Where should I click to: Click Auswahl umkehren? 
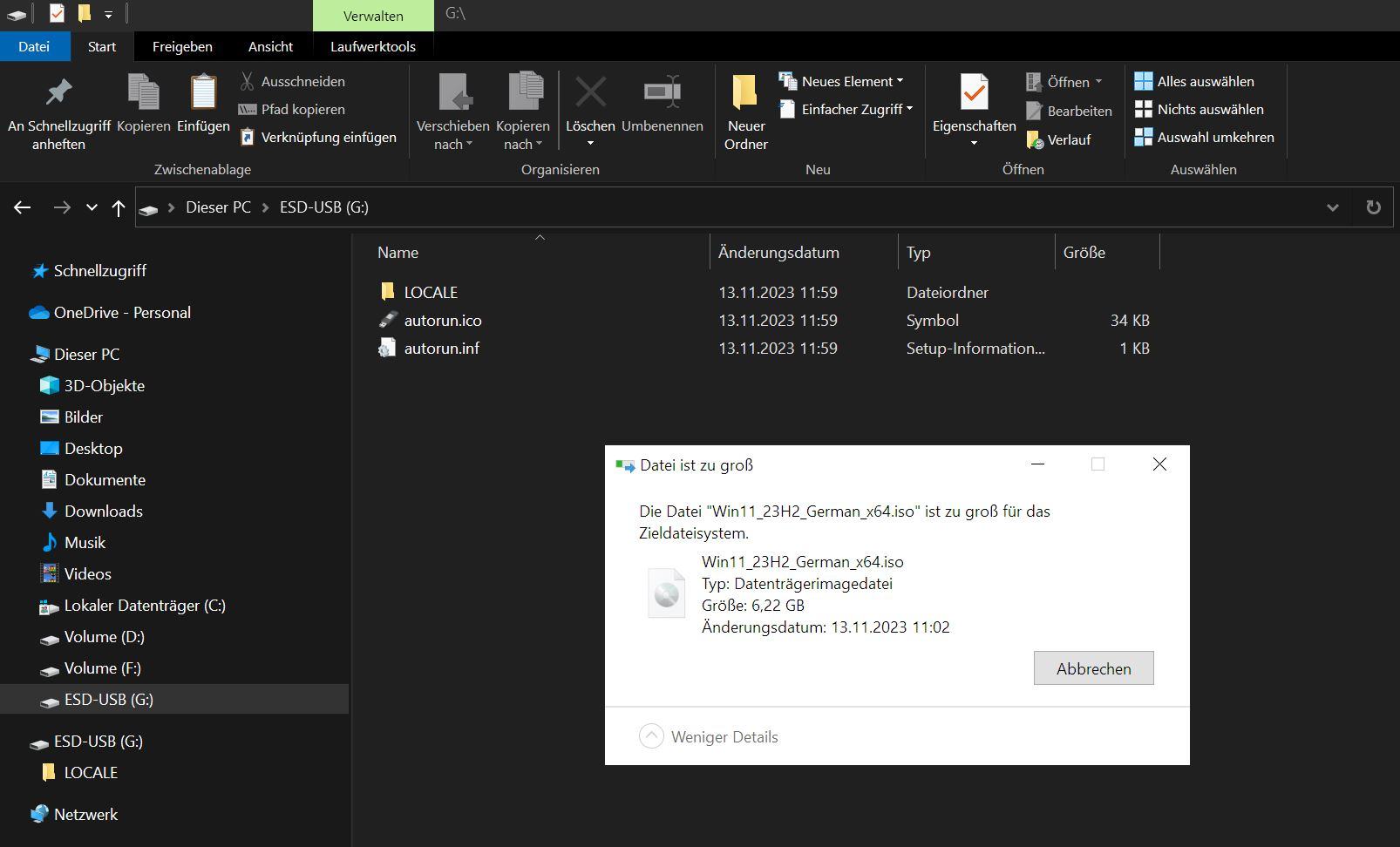(x=1204, y=137)
